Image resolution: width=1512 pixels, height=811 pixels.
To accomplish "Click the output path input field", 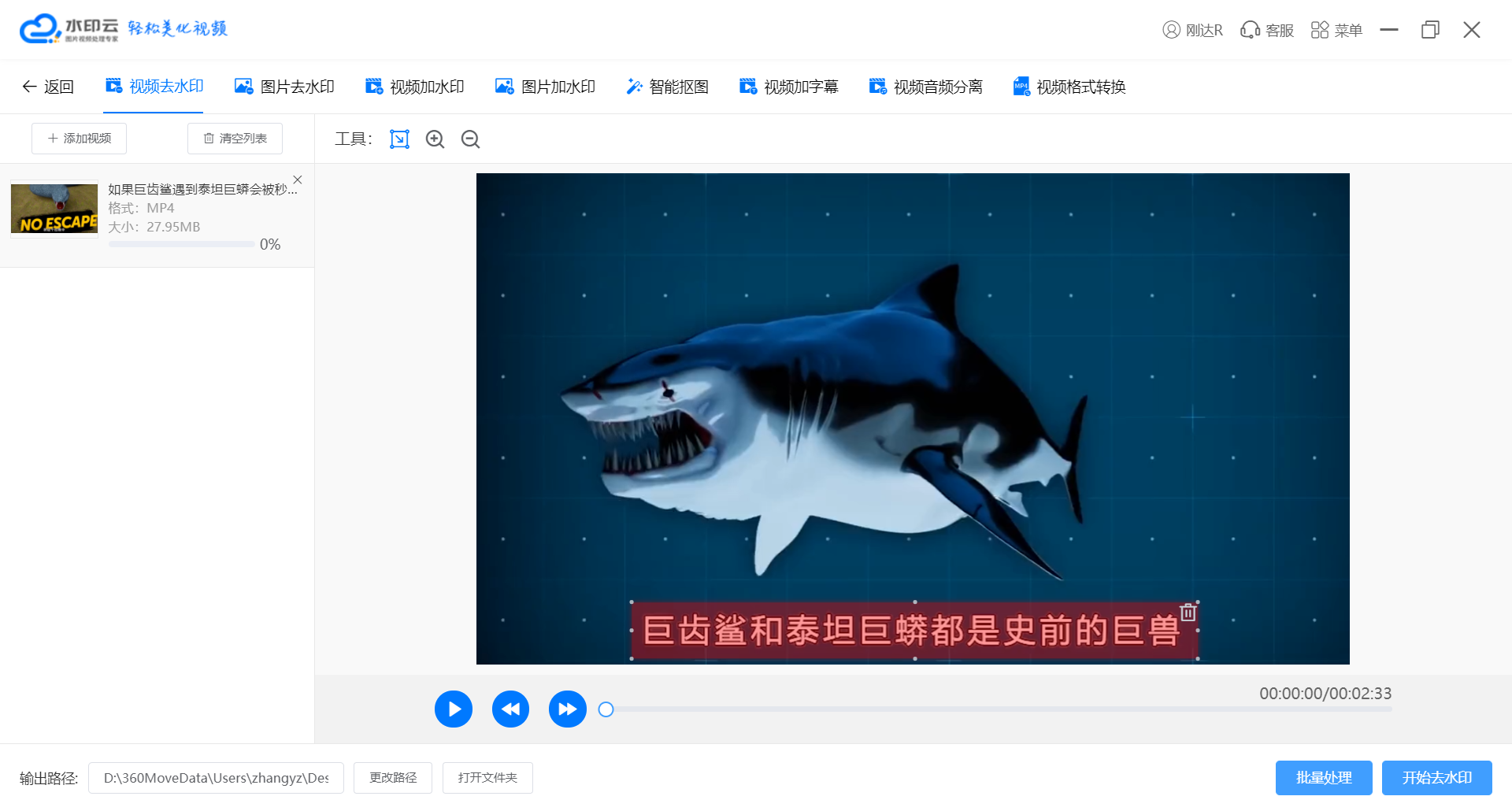I will coord(216,778).
